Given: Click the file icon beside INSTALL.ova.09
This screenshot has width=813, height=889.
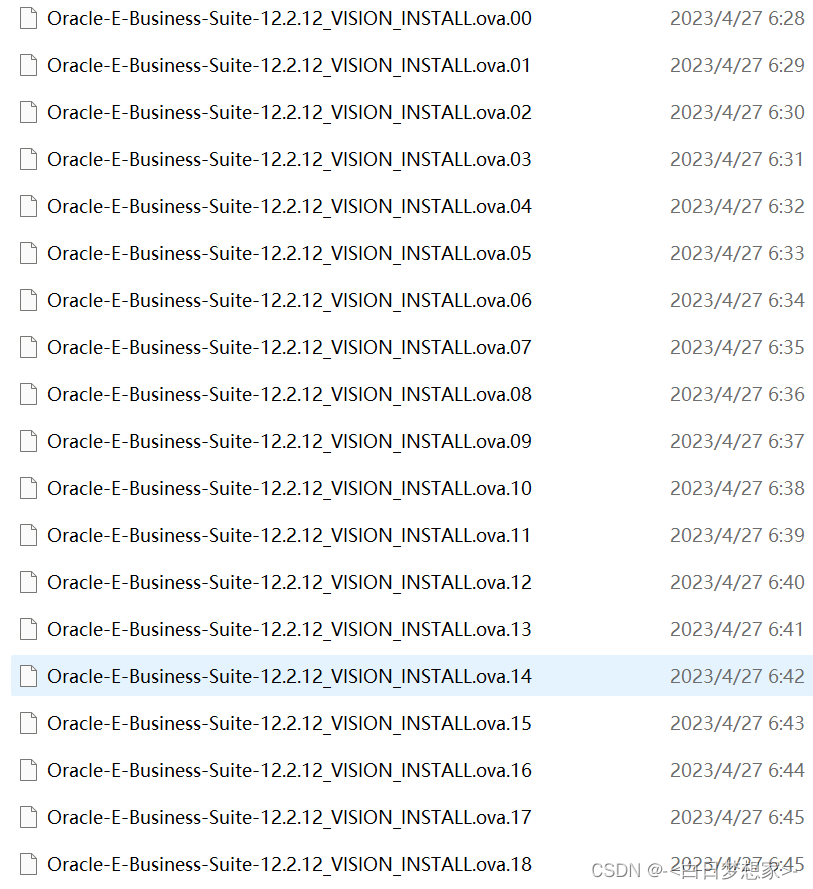Looking at the screenshot, I should click(27, 441).
